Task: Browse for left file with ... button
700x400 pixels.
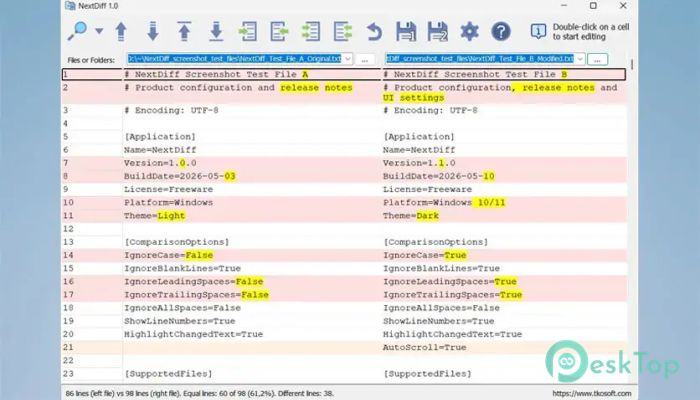Action: pyautogui.click(x=365, y=59)
